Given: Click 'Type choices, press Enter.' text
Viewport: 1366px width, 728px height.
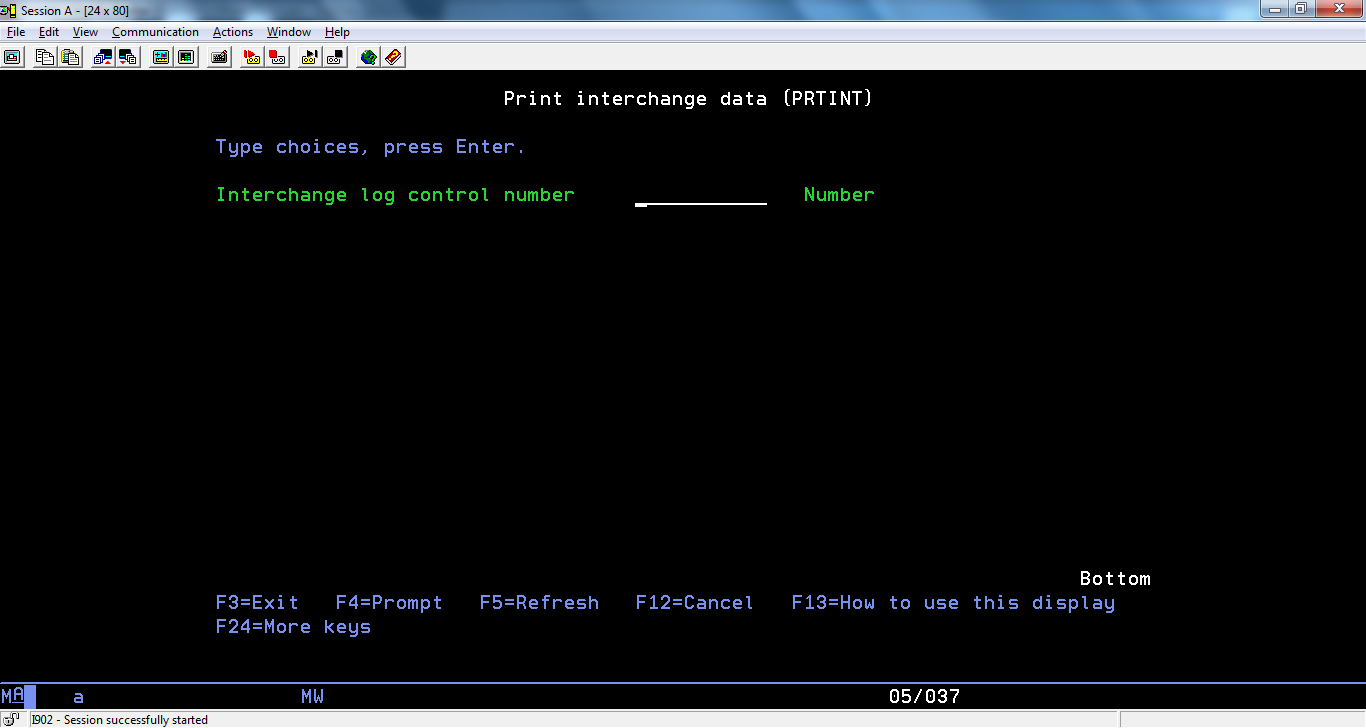Looking at the screenshot, I should click(370, 147).
